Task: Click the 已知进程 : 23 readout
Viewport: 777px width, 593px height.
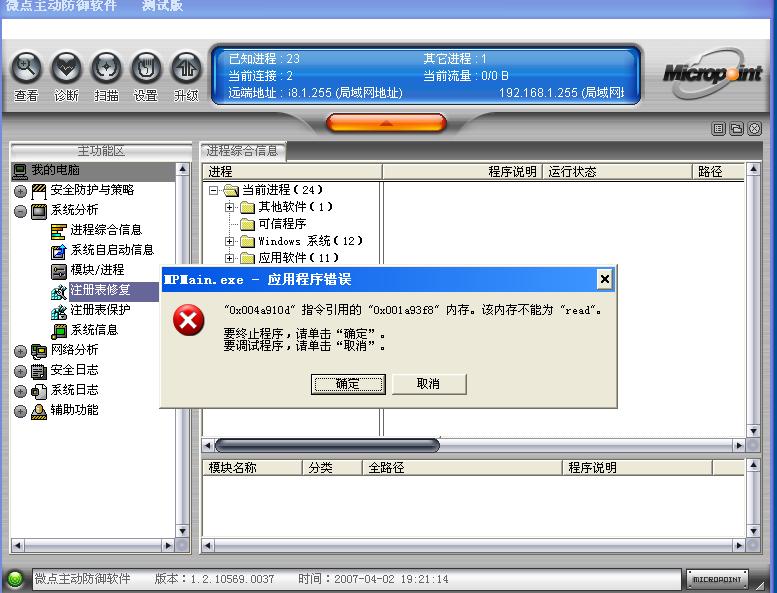Action: tap(264, 59)
